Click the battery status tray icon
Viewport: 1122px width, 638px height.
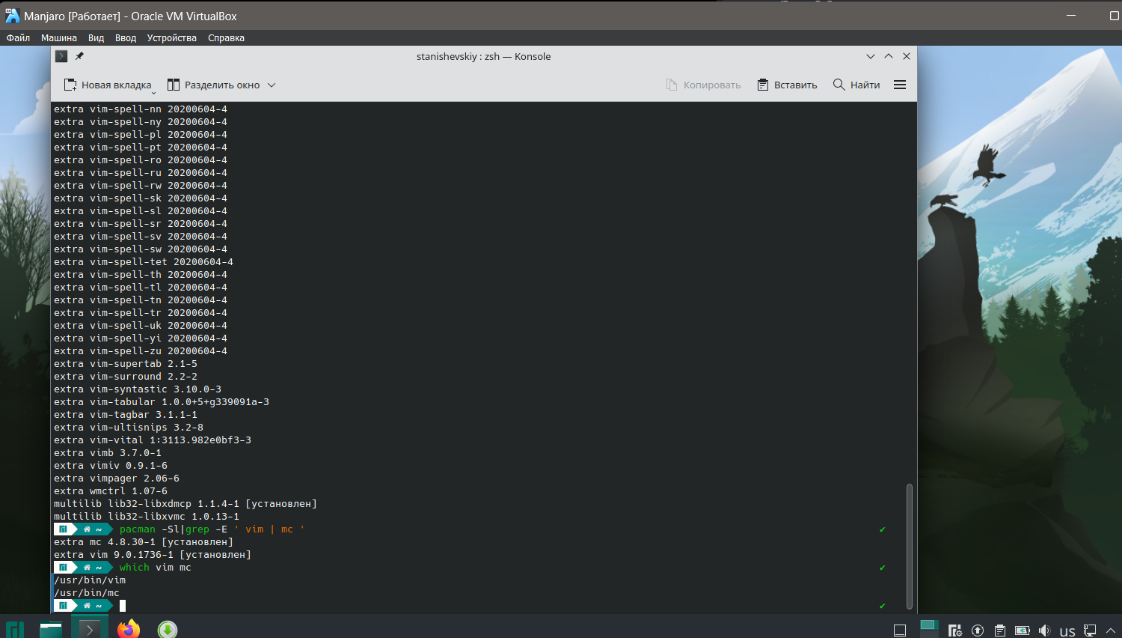1022,630
